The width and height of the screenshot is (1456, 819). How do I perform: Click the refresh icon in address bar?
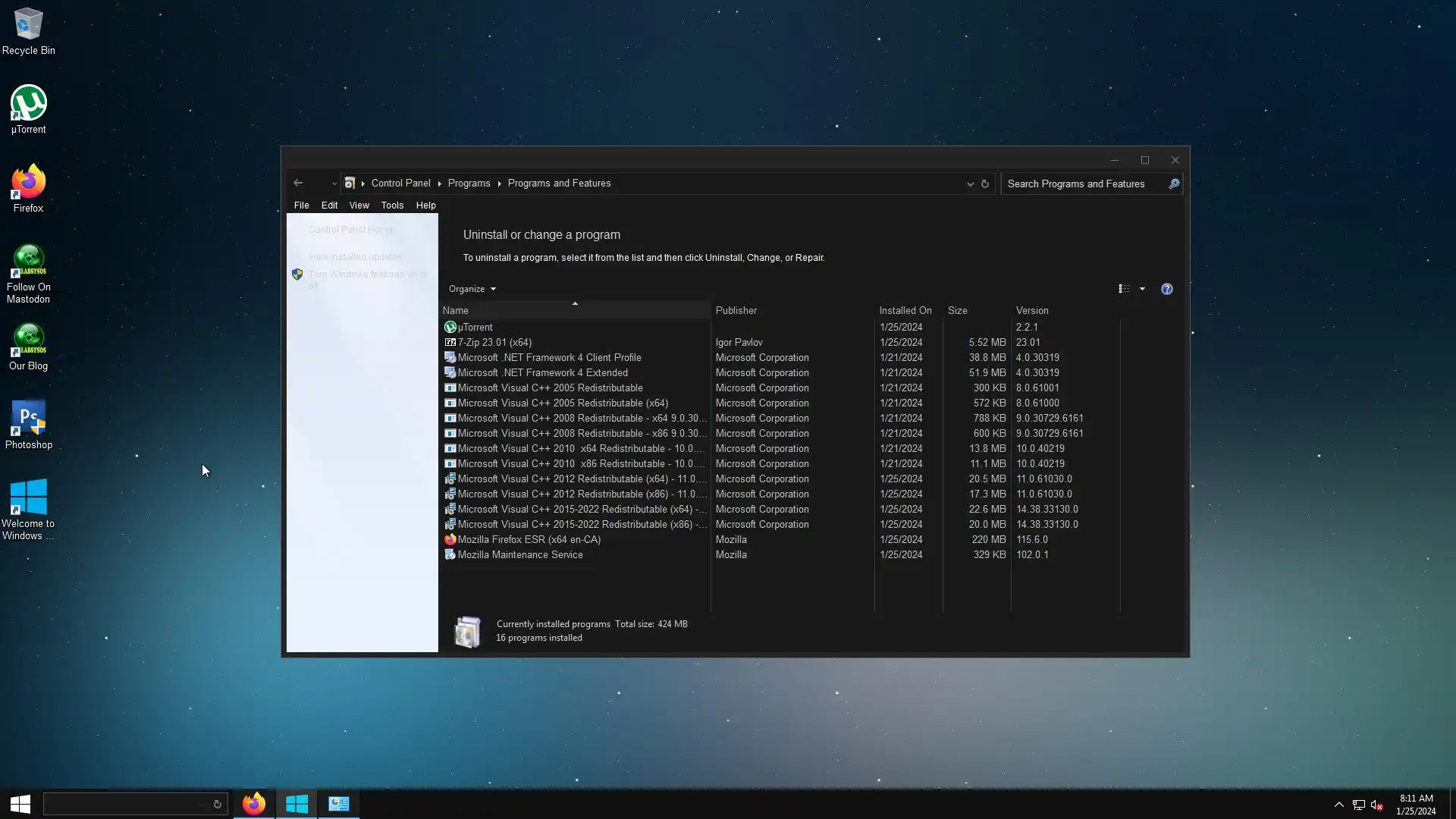coord(985,184)
